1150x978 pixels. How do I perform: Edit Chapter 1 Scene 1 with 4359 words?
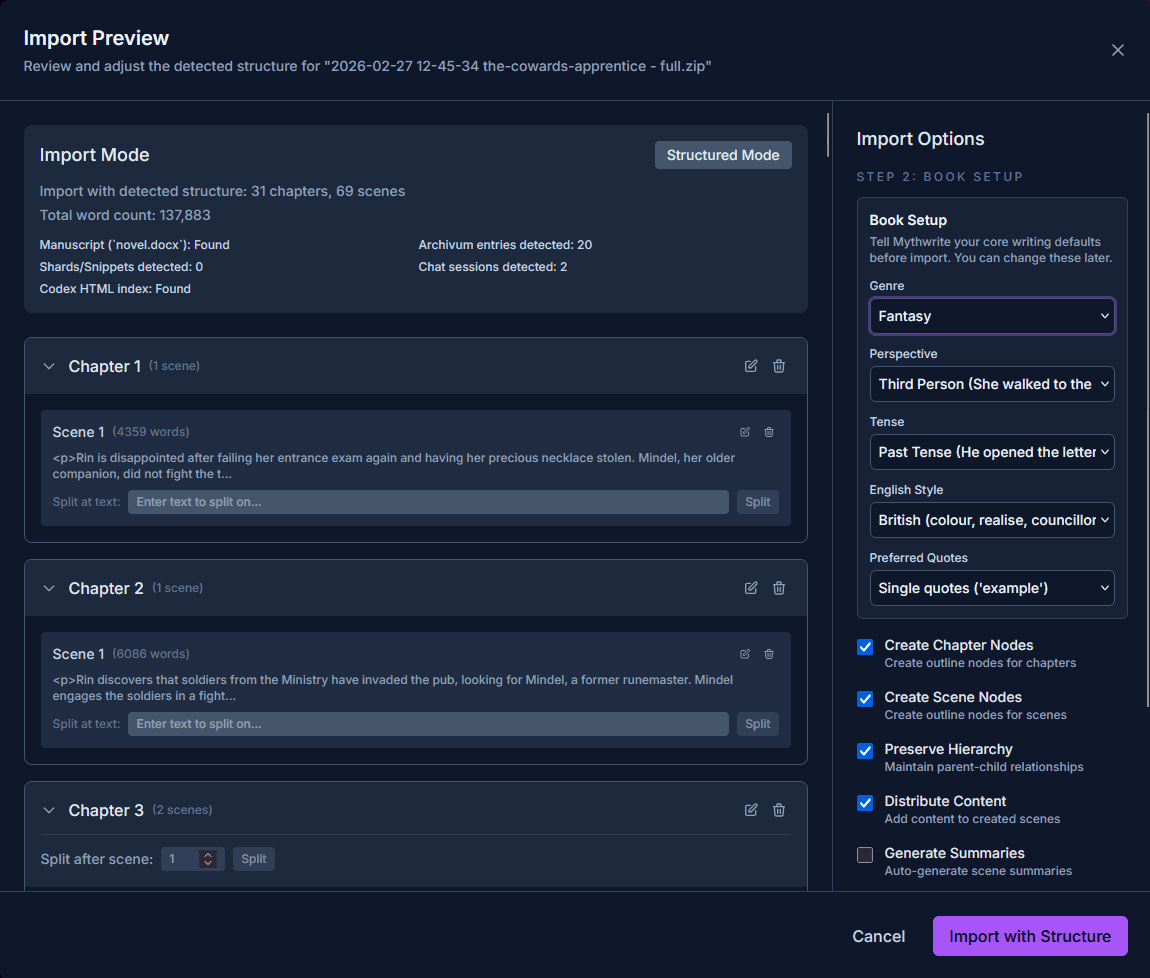tap(744, 432)
